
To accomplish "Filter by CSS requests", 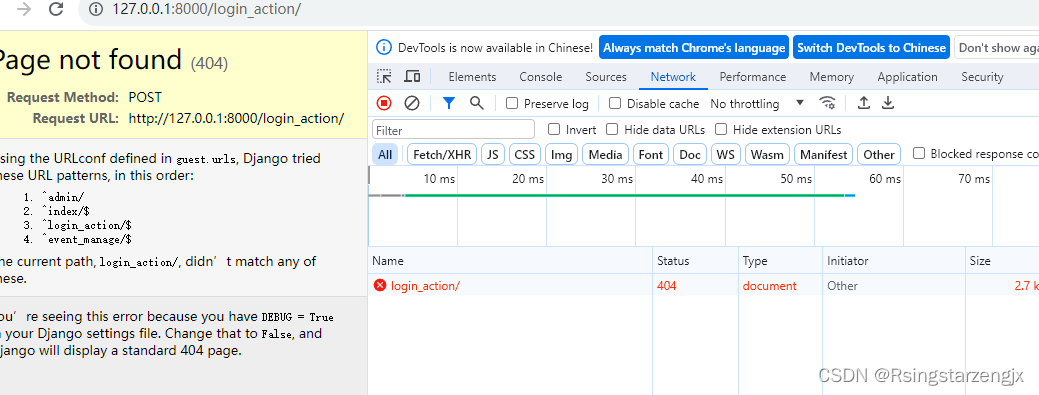I will (x=525, y=154).
